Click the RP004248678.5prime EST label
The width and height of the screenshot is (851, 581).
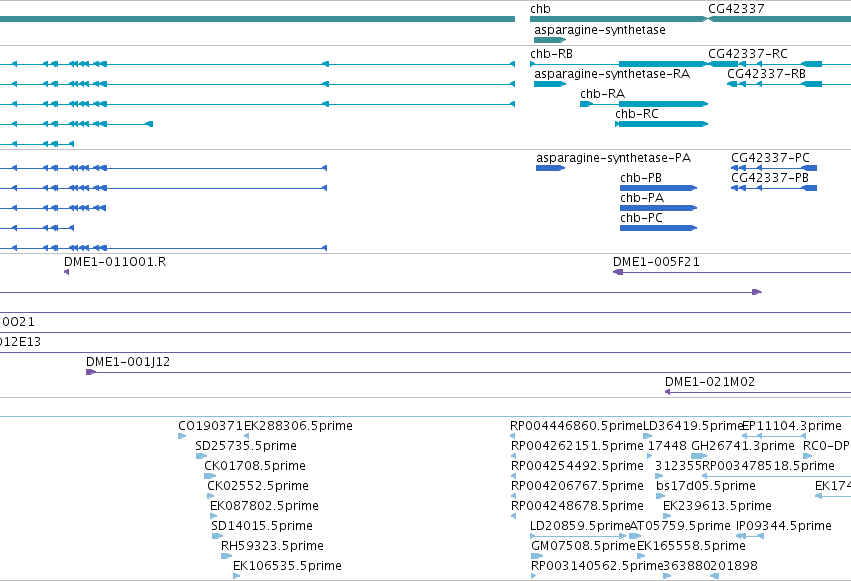577,506
